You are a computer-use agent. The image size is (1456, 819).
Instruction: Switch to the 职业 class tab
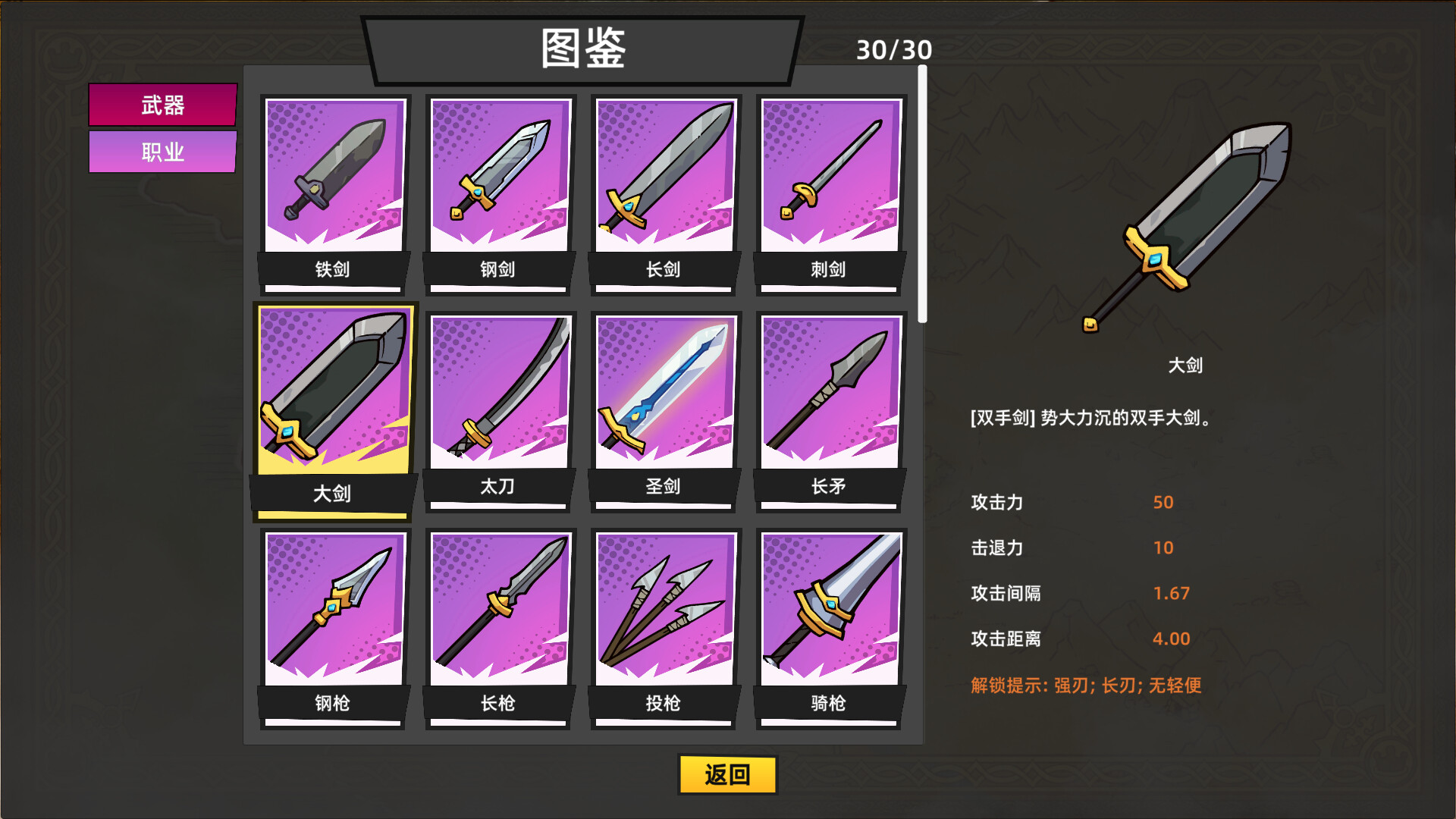[162, 152]
